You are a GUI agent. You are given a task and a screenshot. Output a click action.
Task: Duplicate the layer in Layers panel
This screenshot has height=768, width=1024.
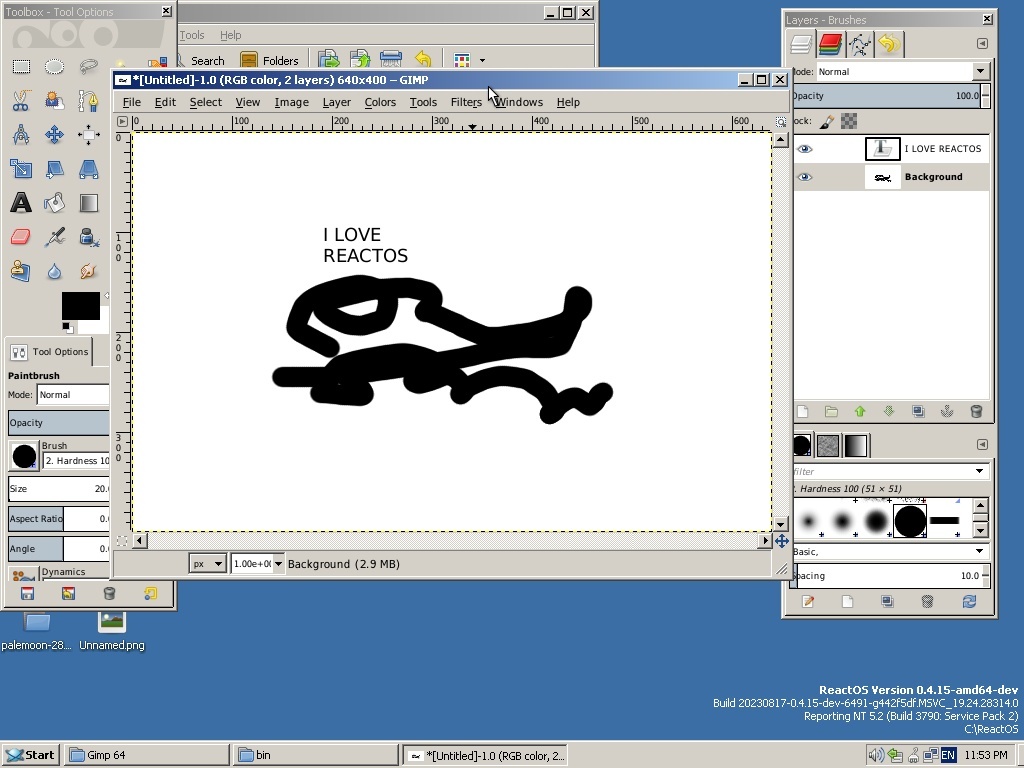coord(918,411)
